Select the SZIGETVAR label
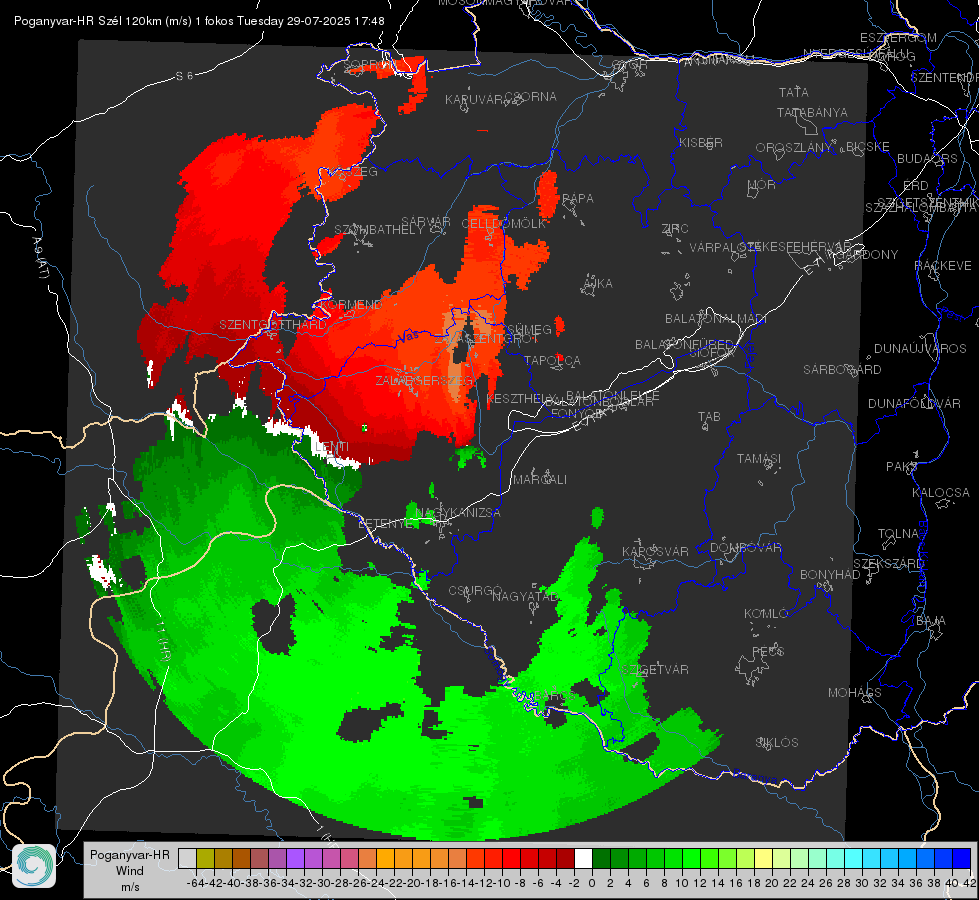This screenshot has width=979, height=900. click(655, 670)
